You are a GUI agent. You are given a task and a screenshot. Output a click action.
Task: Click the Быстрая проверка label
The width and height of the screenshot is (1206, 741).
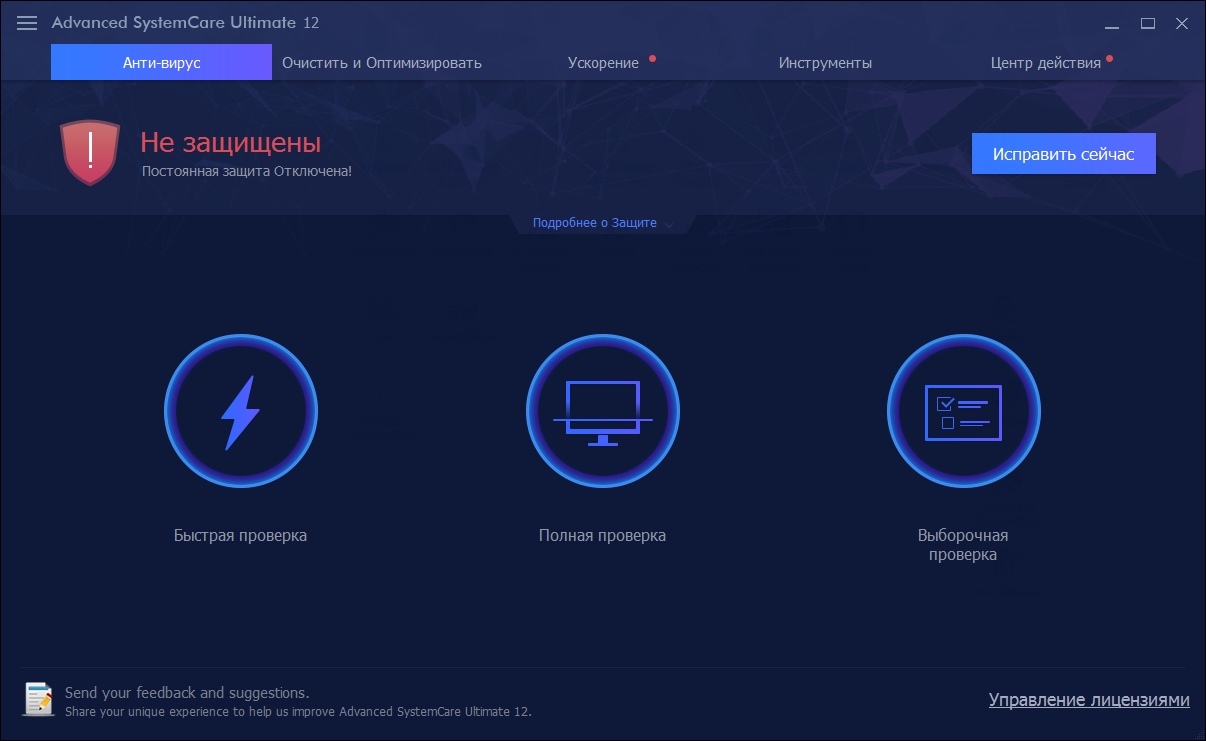(240, 535)
